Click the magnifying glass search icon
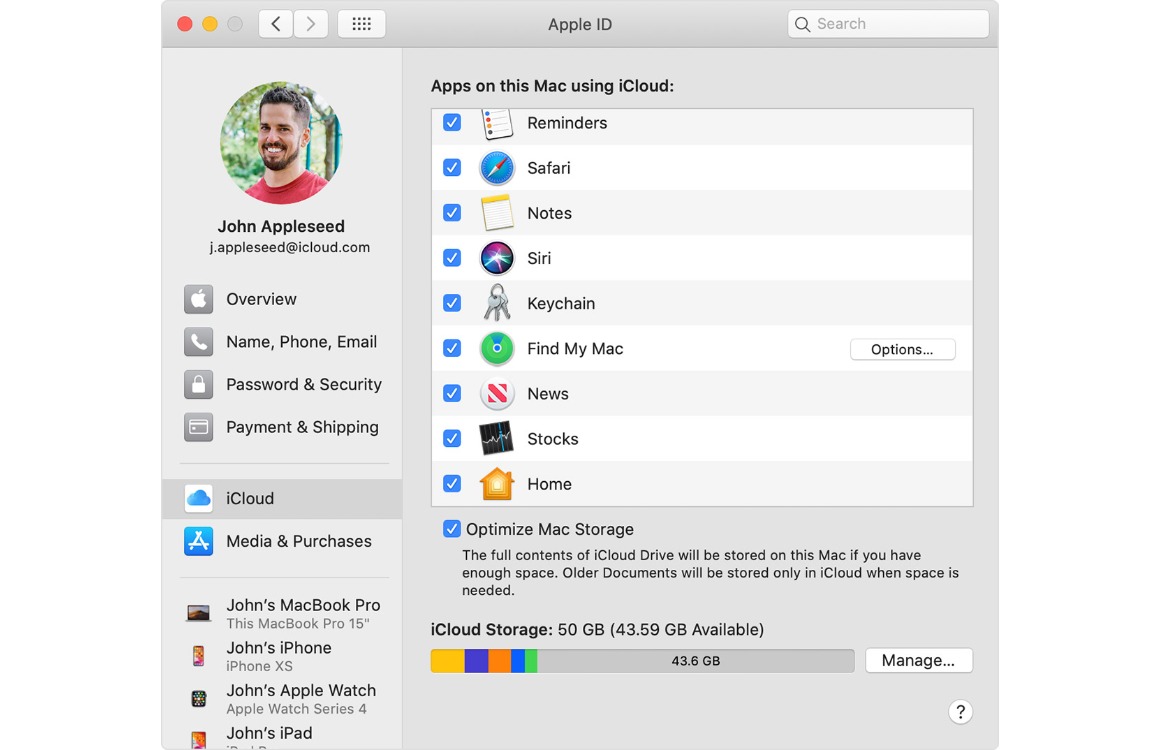1160x750 pixels. [802, 24]
